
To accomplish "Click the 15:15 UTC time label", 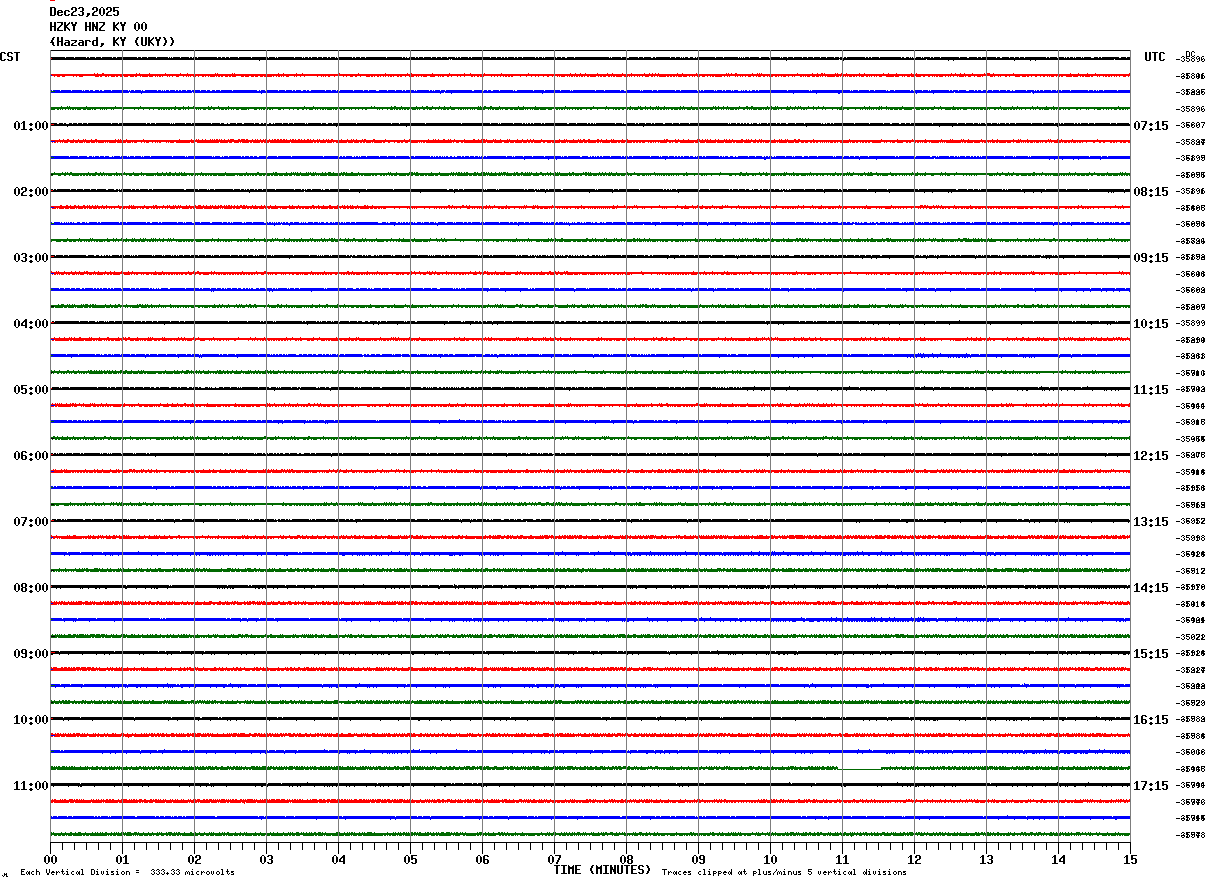I will point(1151,654).
